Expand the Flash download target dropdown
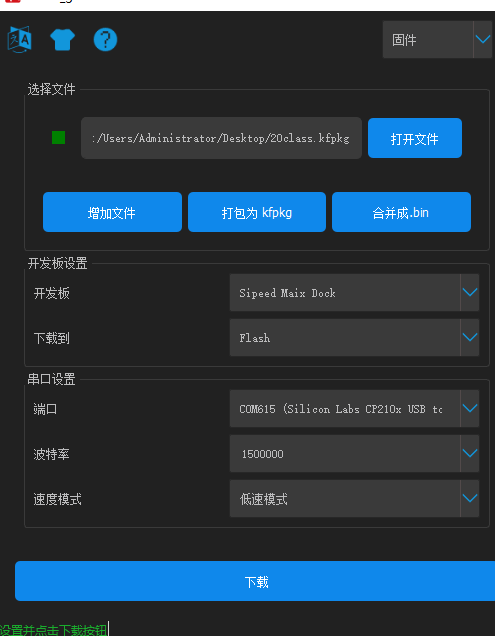Viewport: 495px width, 636px height. [x=354, y=338]
